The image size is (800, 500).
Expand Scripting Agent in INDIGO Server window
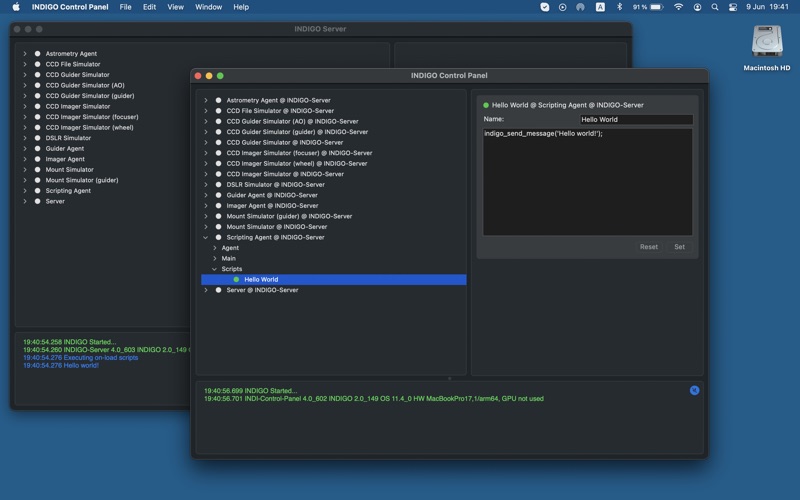(24, 191)
